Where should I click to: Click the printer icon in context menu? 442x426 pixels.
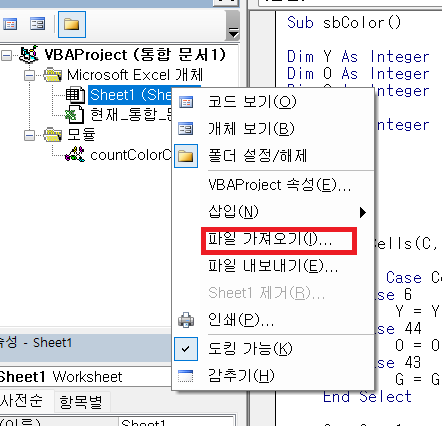186,320
